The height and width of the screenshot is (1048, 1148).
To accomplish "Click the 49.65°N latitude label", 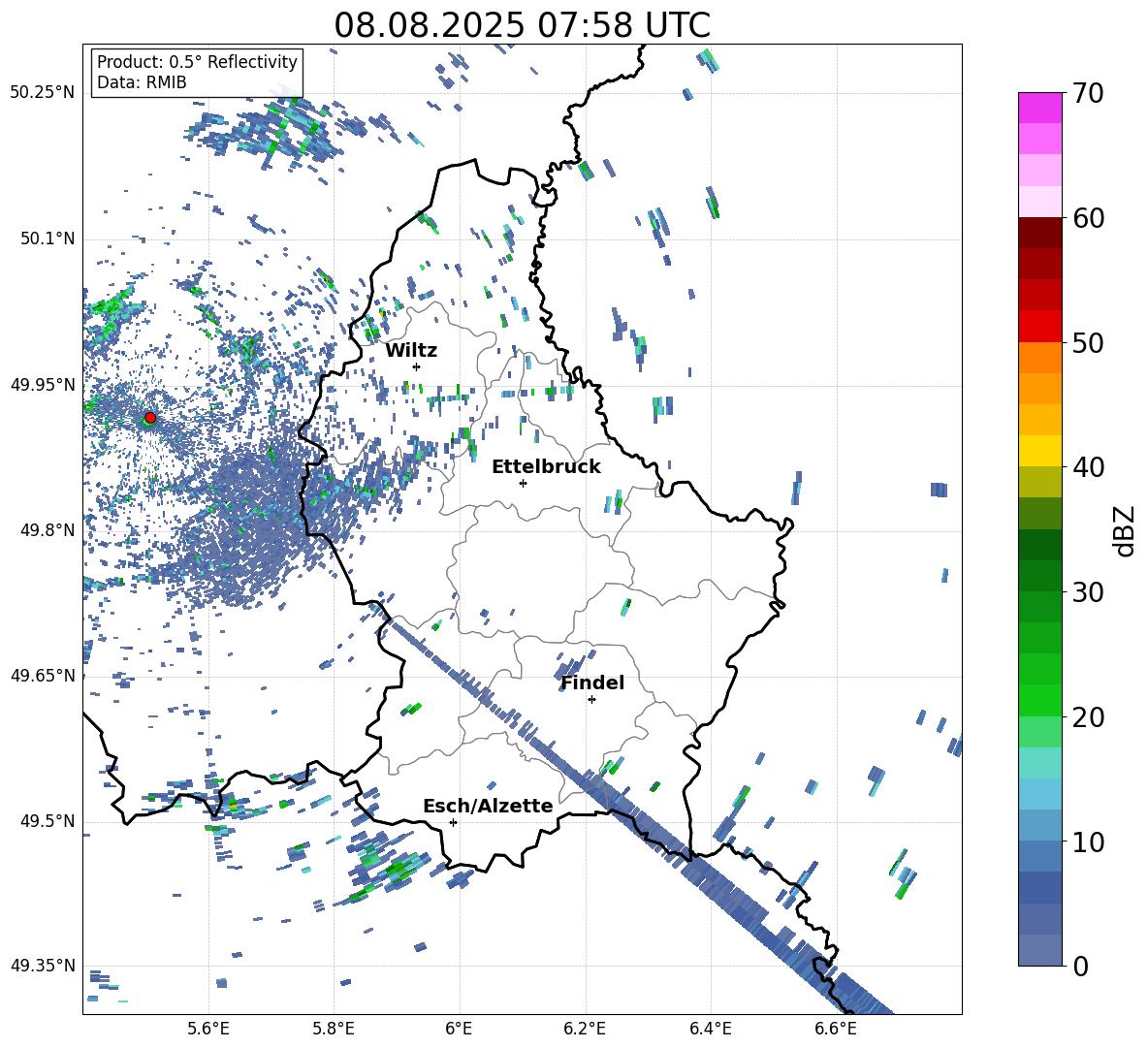I will pos(43,676).
